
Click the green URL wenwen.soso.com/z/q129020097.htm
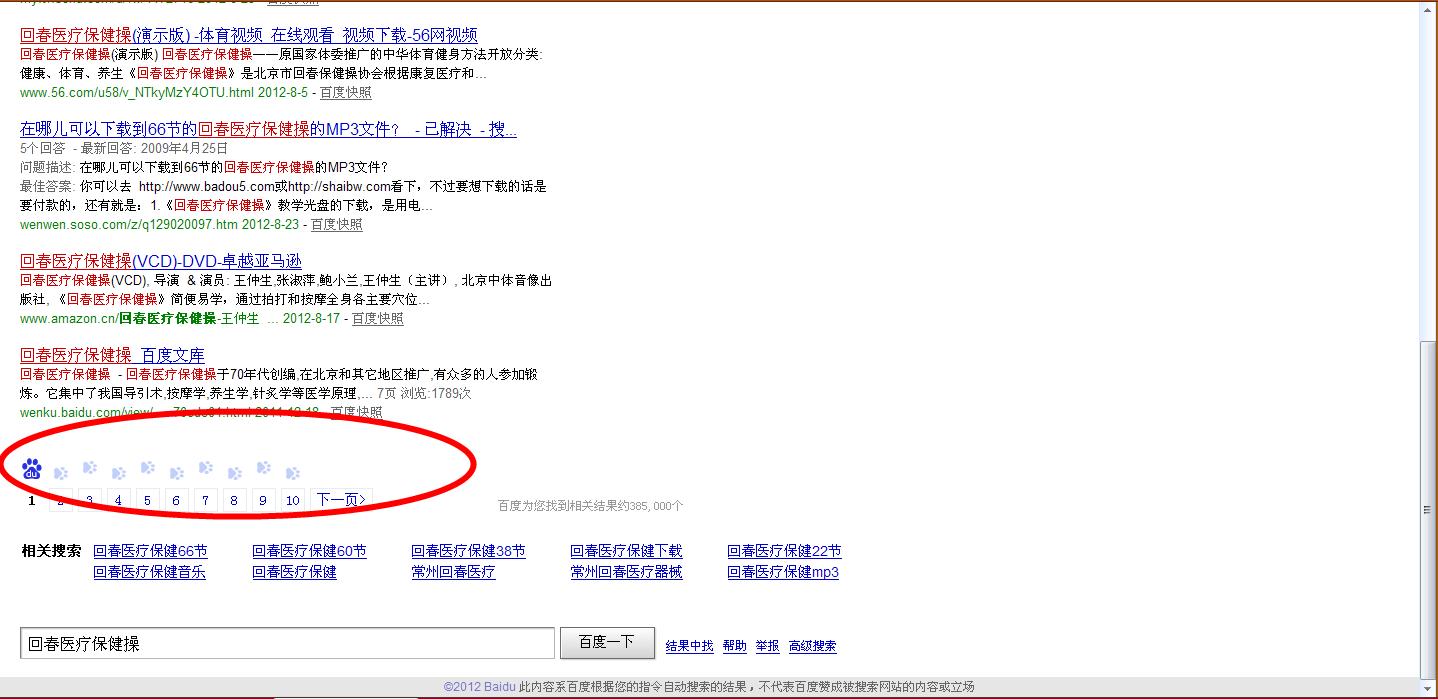point(129,224)
